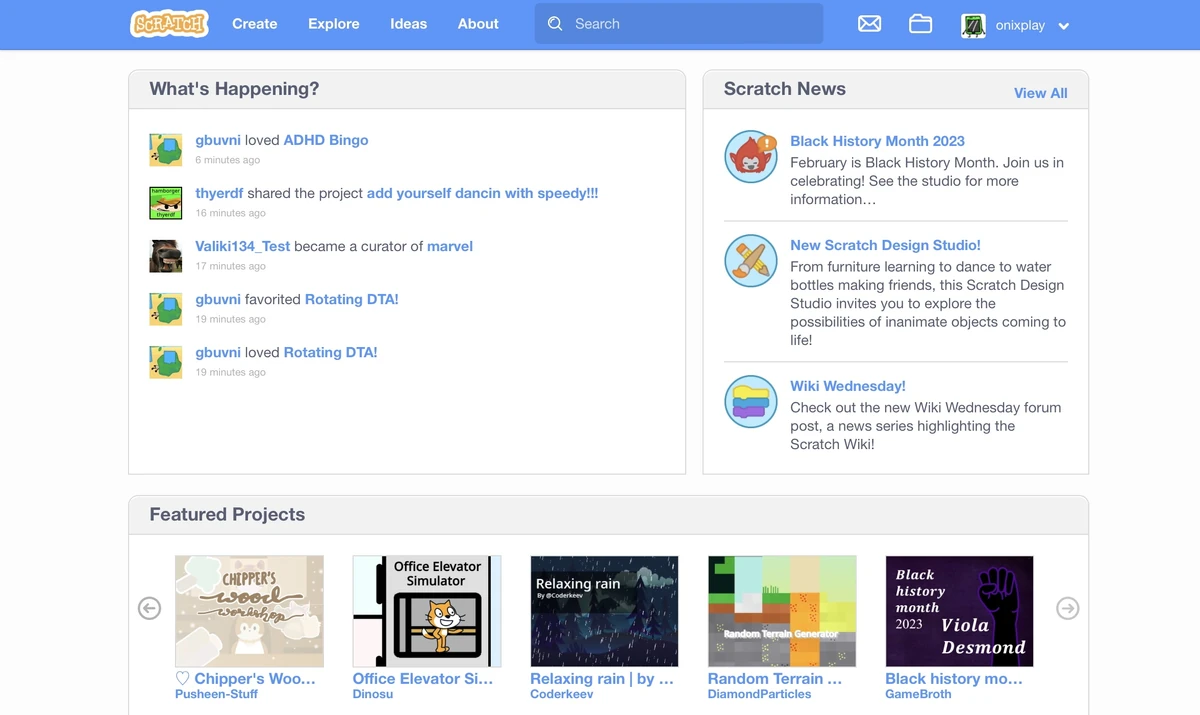Viewport: 1200px width, 715px height.
Task: Open the Ideas menu item
Action: (408, 24)
